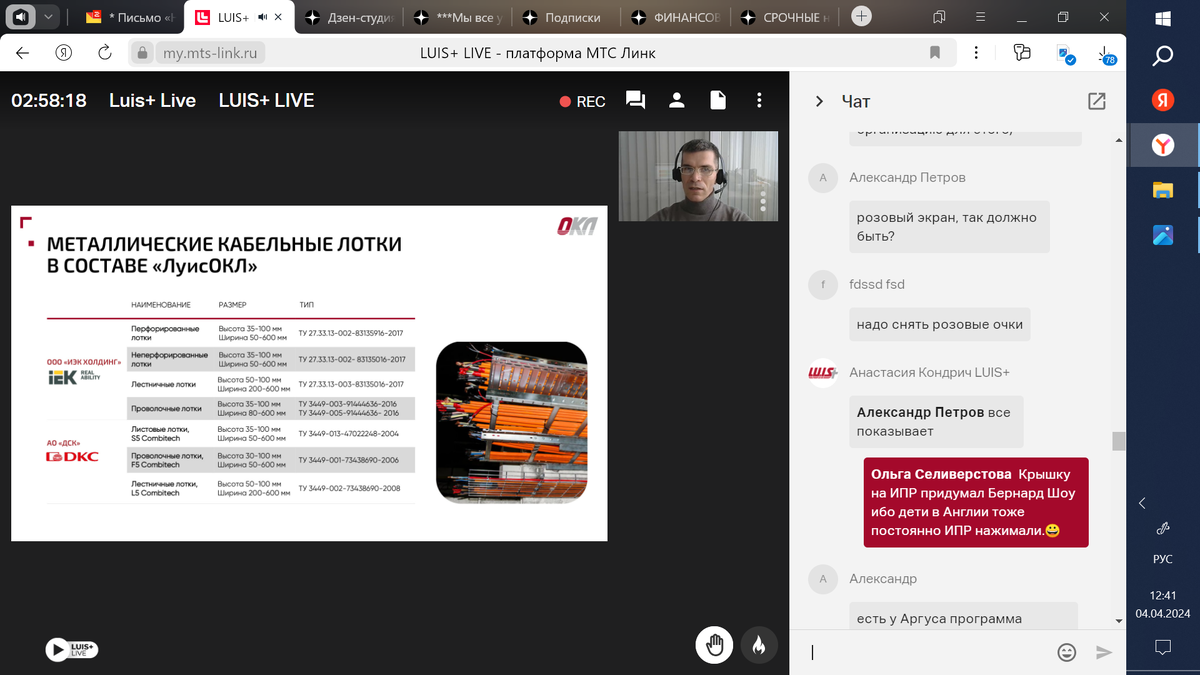
Task: Reload the current page
Action: pyautogui.click(x=104, y=53)
